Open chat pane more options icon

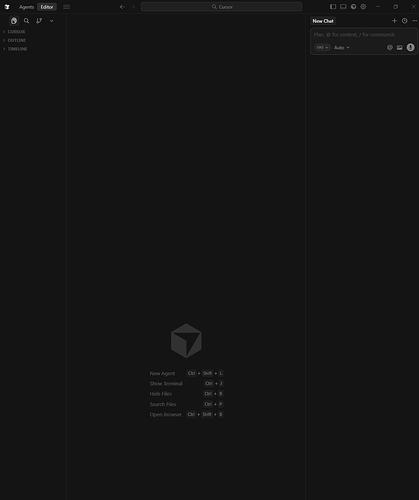[415, 21]
